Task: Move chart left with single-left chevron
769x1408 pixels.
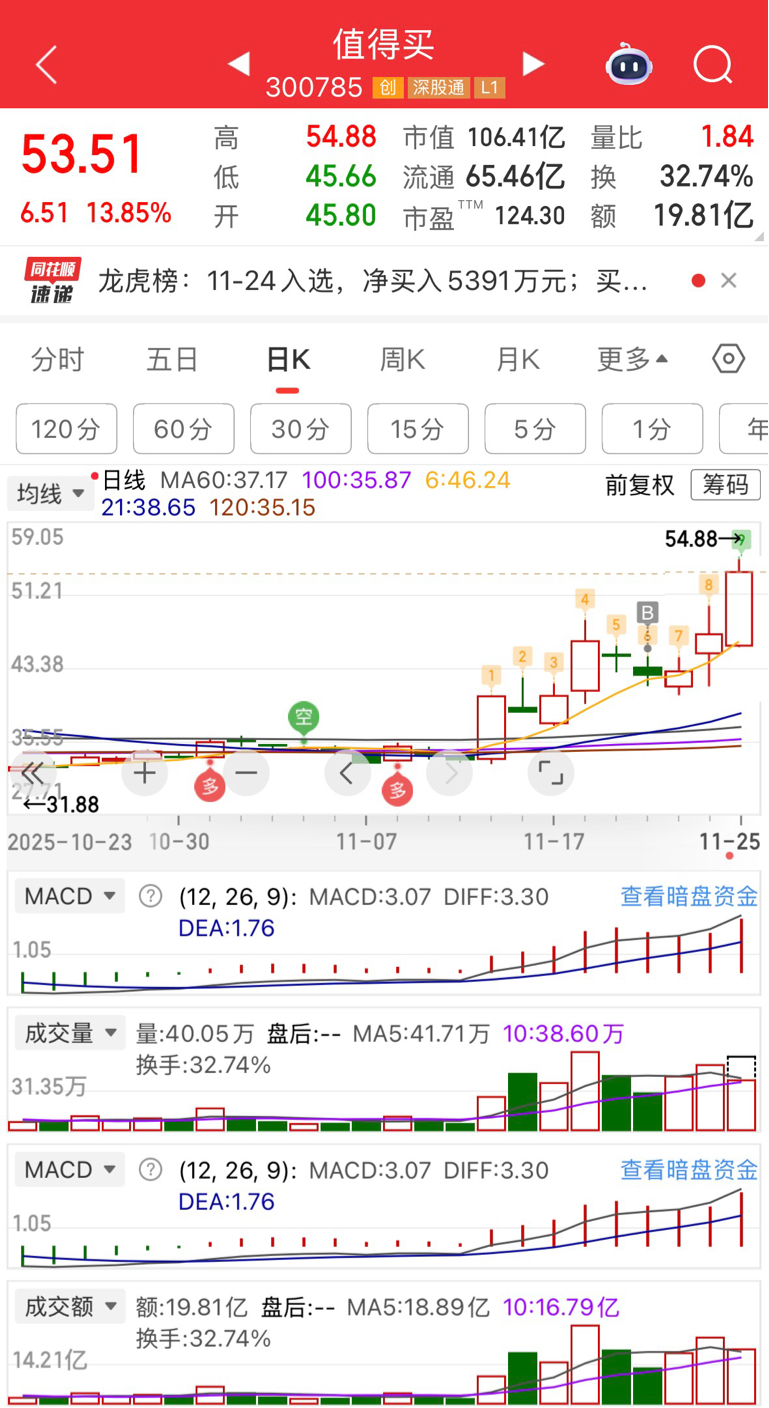Action: pyautogui.click(x=348, y=772)
